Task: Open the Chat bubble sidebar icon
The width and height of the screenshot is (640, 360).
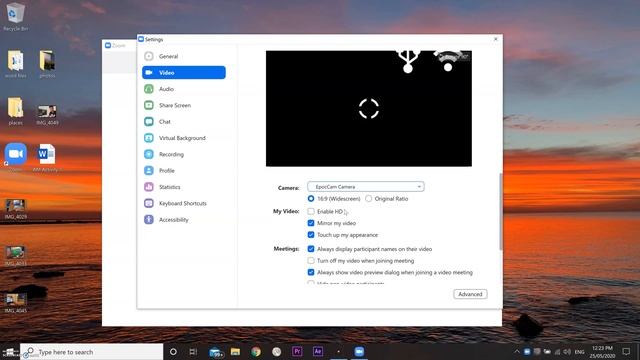Action: (149, 121)
